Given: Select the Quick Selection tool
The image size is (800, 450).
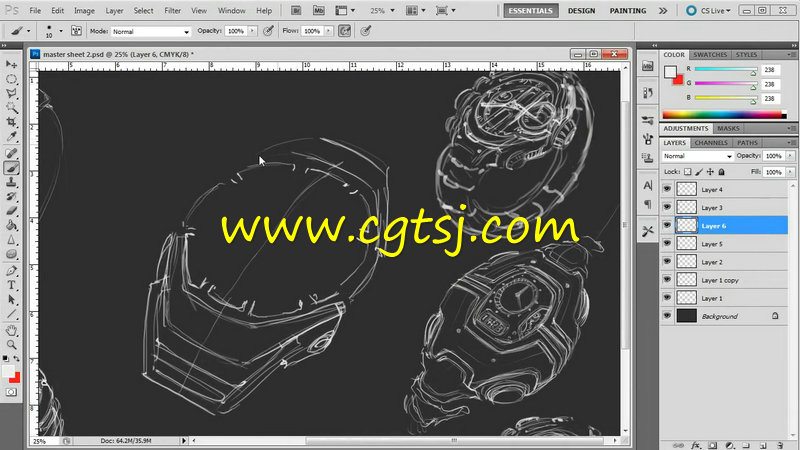Looking at the screenshot, I should (x=11, y=108).
